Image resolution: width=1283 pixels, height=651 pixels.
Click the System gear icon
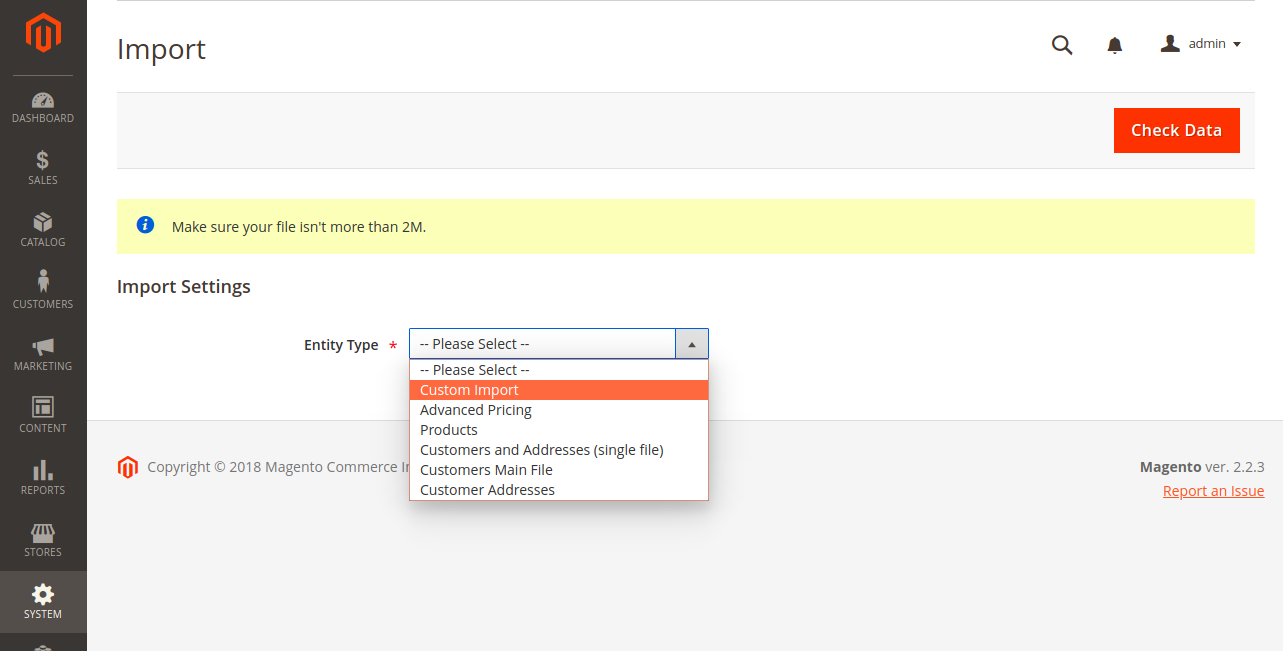pyautogui.click(x=43, y=601)
